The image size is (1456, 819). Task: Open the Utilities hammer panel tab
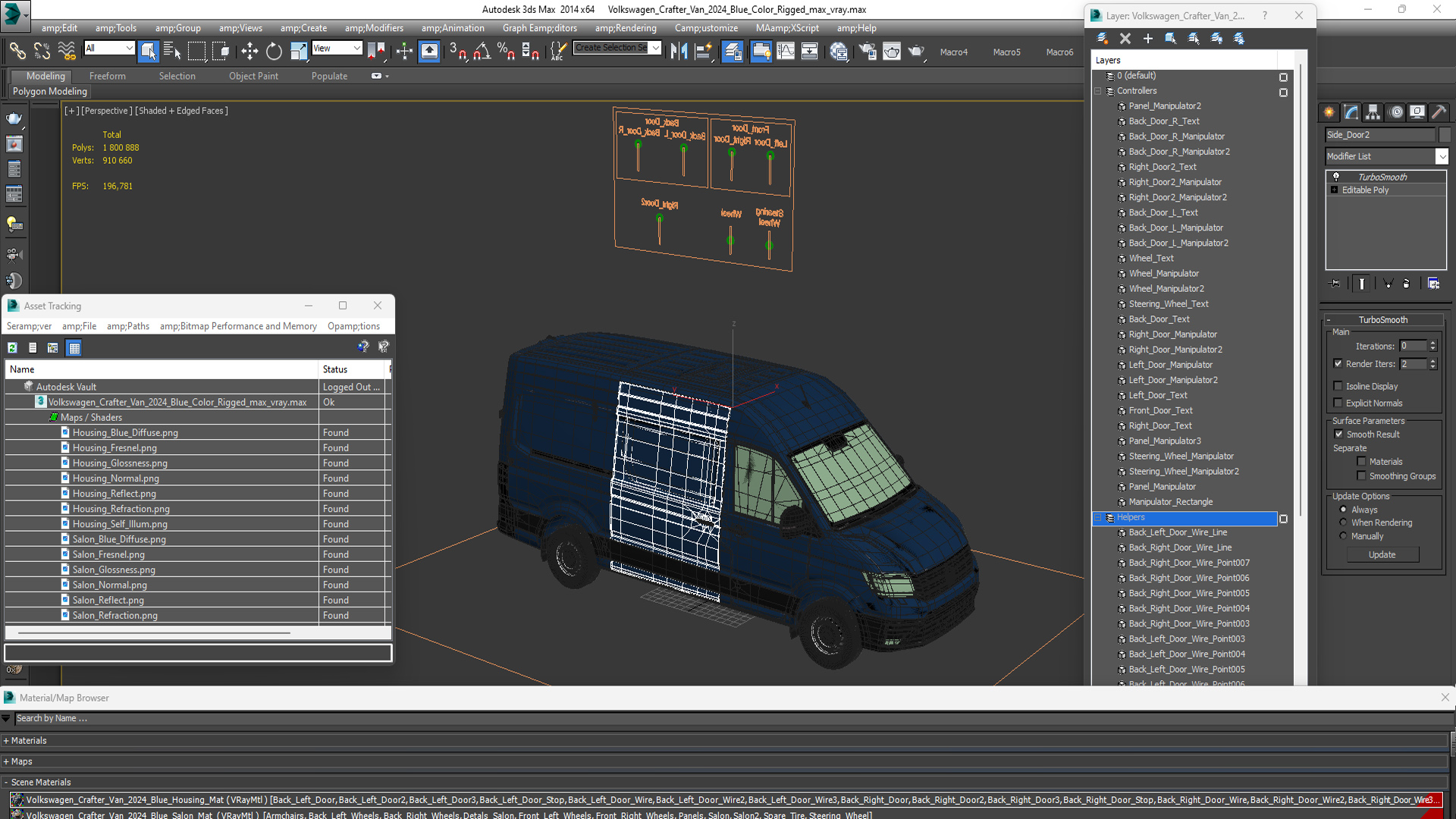click(1439, 112)
